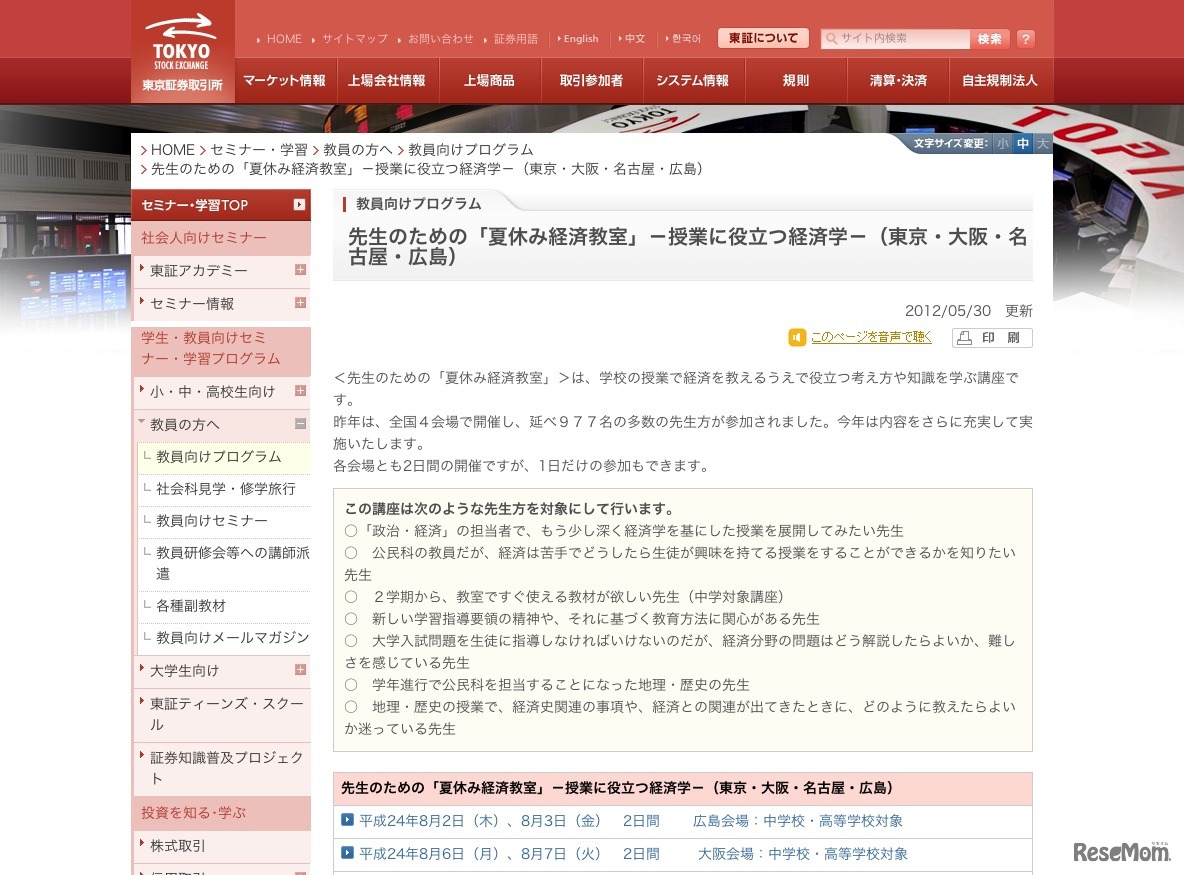Click the 検索 search button
This screenshot has height=875, width=1184.
coord(989,38)
